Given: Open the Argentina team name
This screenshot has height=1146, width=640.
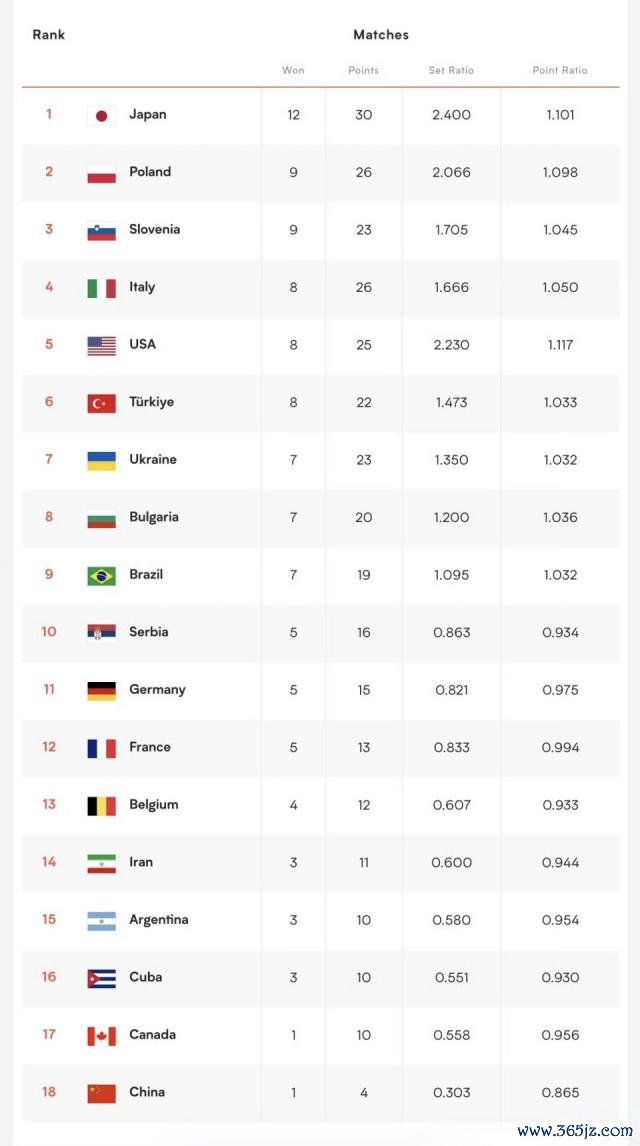Looking at the screenshot, I should click(159, 919).
